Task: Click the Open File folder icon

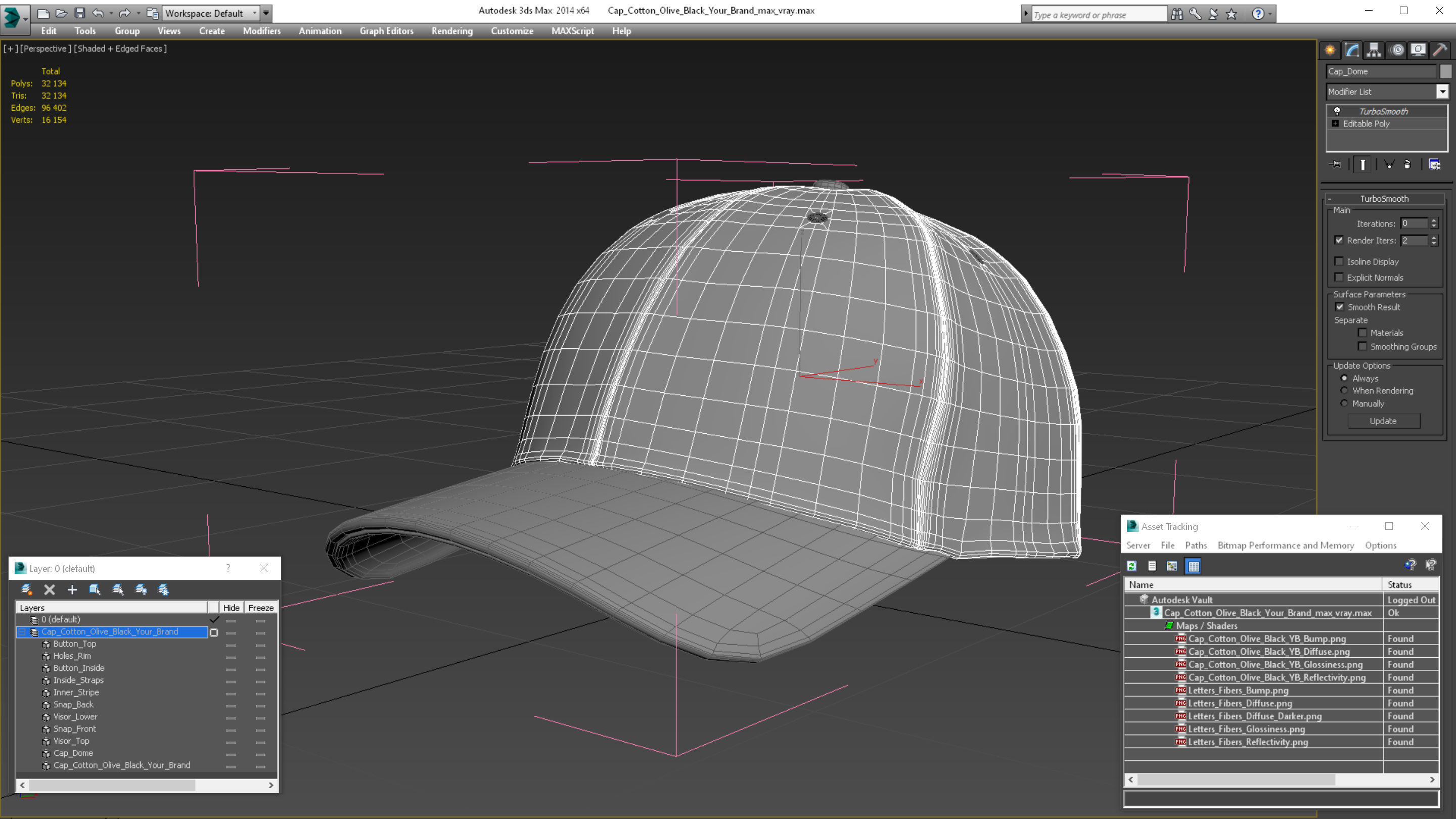Action: (62, 13)
